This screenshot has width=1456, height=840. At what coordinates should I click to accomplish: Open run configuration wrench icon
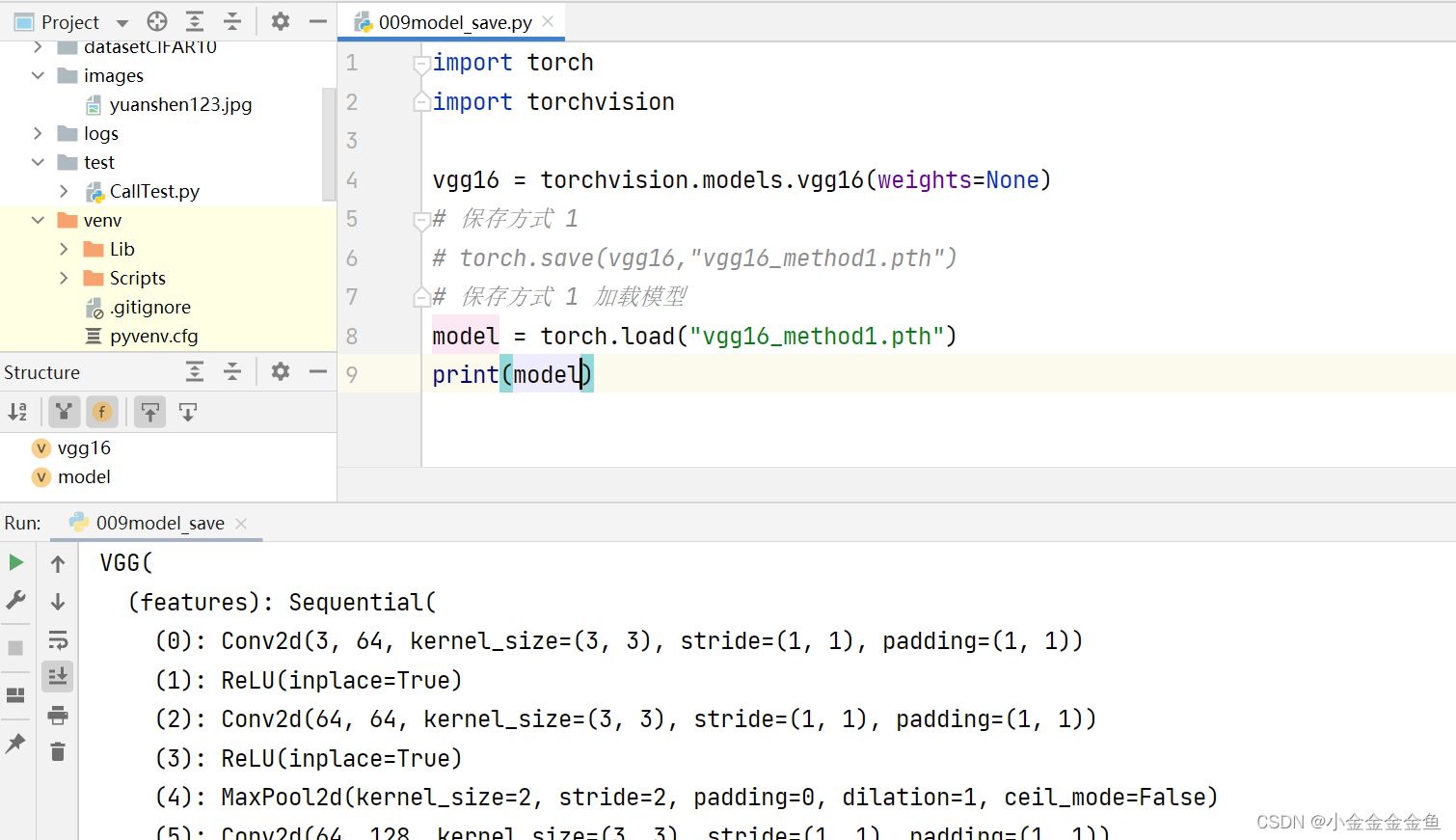point(15,600)
